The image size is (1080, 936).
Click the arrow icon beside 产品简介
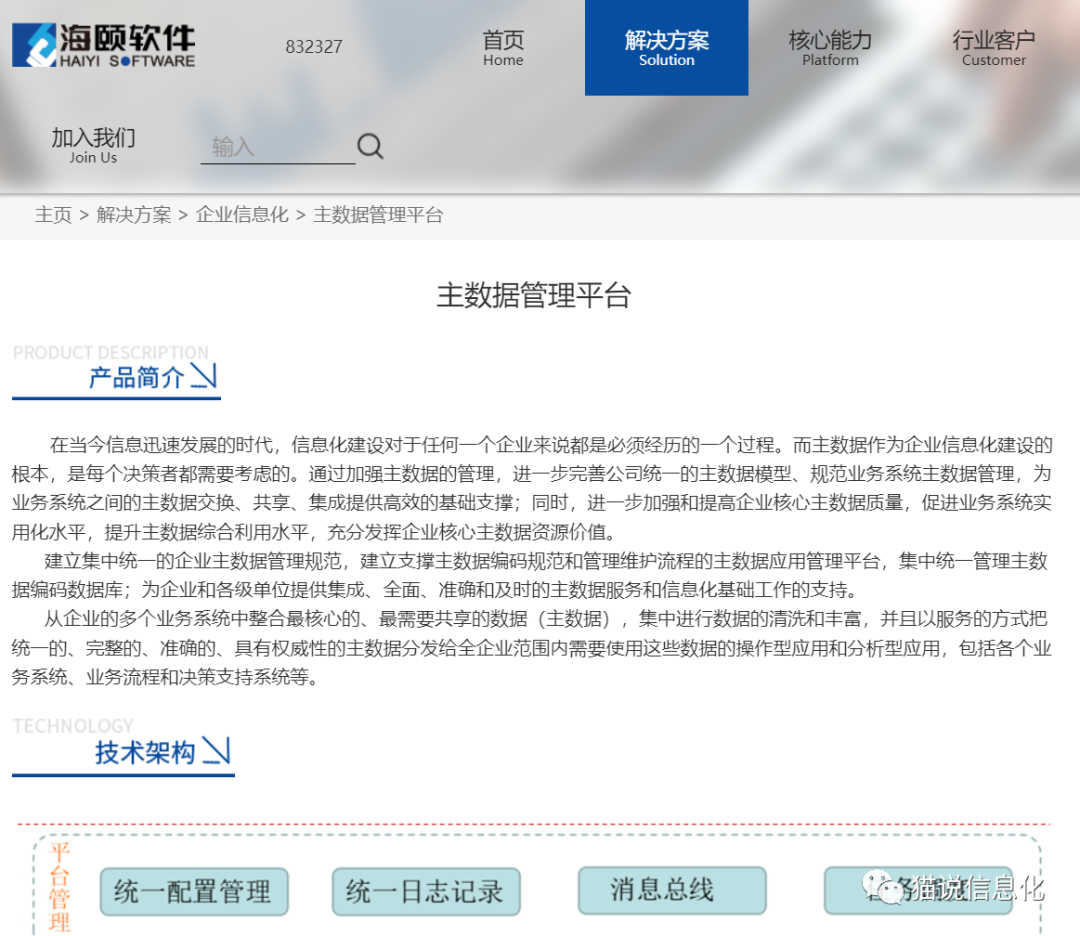click(x=204, y=376)
